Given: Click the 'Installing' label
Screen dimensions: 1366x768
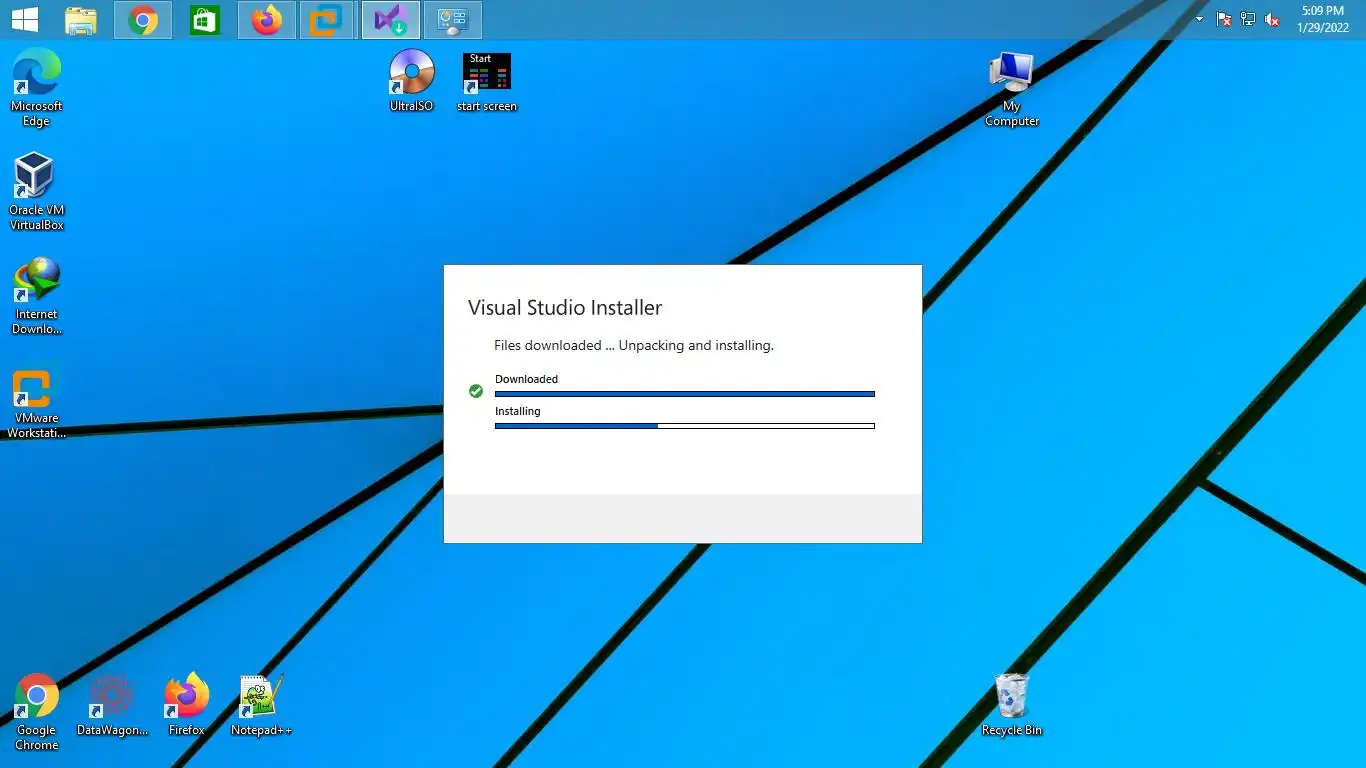Looking at the screenshot, I should tap(517, 411).
